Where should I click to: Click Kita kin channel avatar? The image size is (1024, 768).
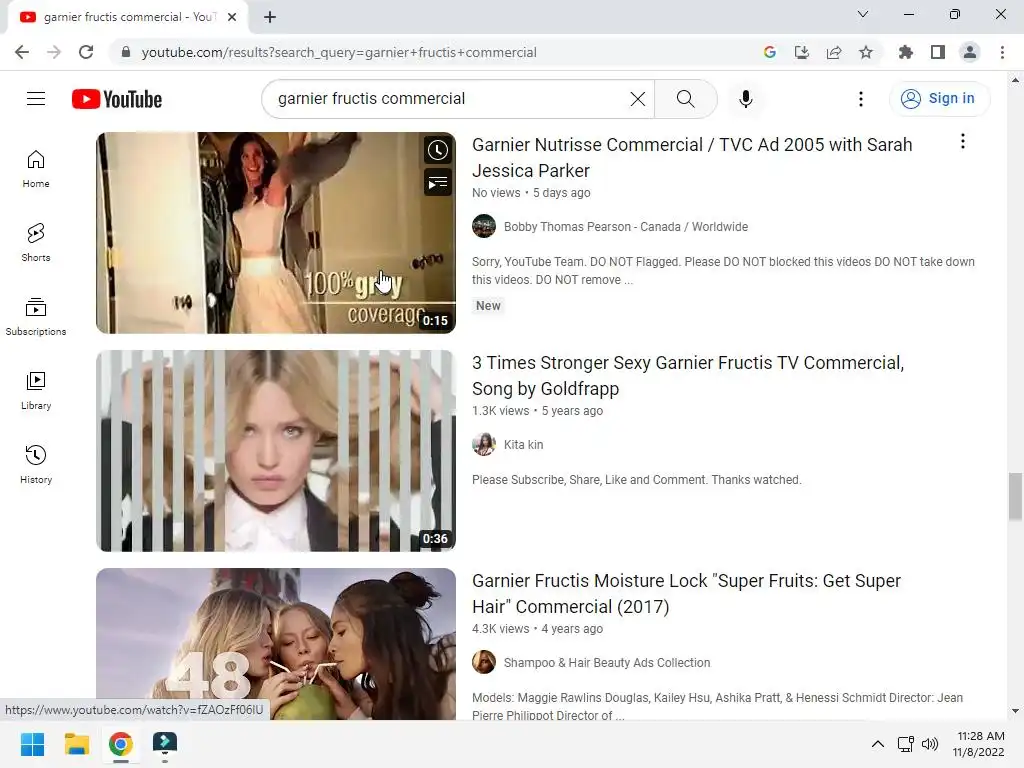tap(484, 445)
